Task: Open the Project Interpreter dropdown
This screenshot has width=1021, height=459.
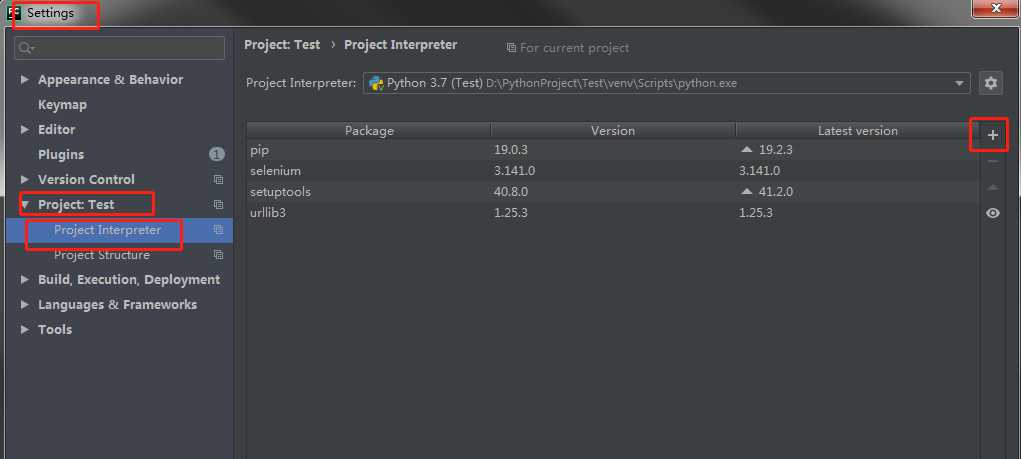Action: pyautogui.click(x=666, y=83)
